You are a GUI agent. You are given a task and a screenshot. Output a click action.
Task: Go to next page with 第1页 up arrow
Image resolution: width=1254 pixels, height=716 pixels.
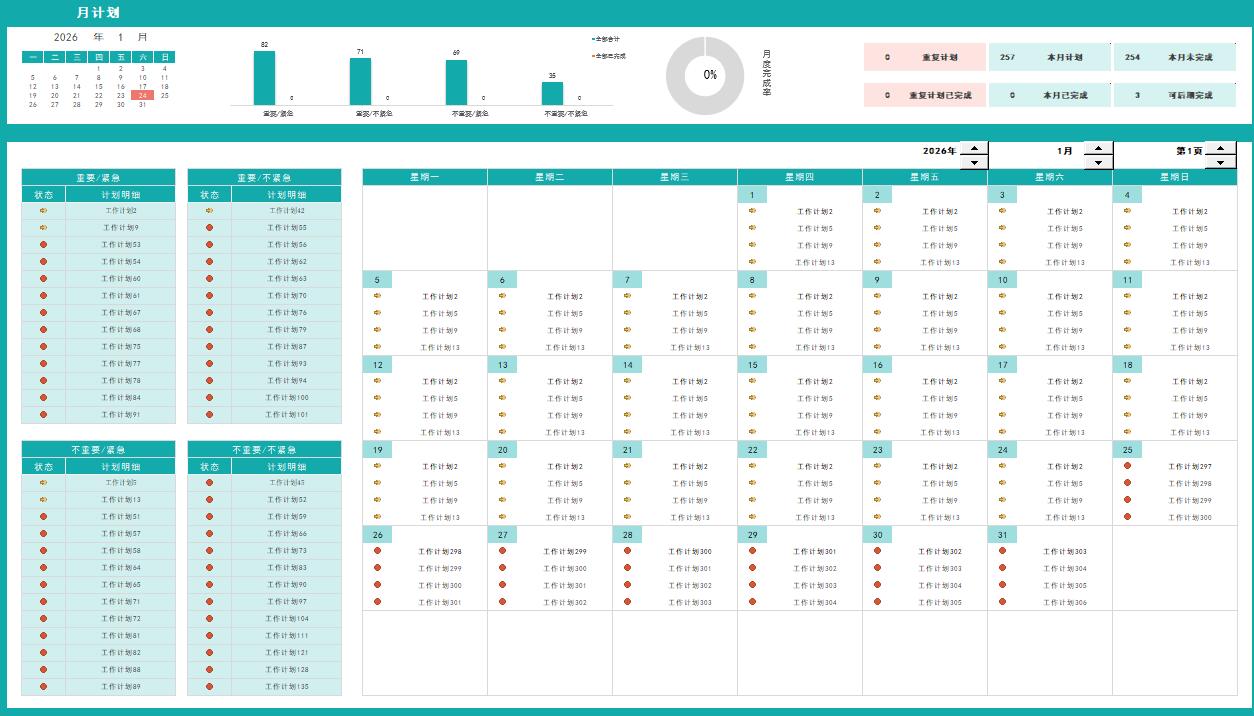click(1221, 148)
